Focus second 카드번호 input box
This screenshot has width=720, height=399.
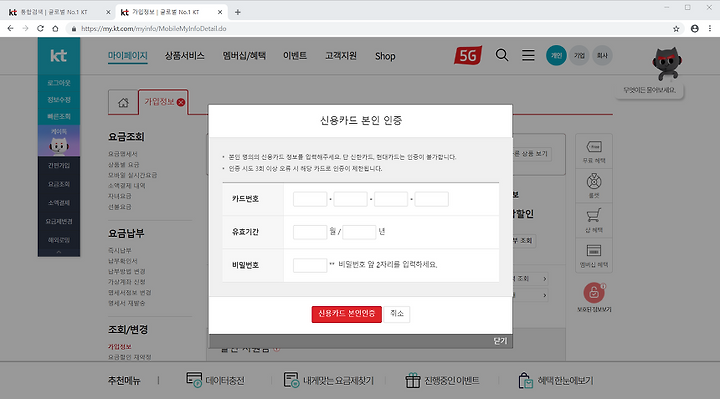[x=350, y=199]
